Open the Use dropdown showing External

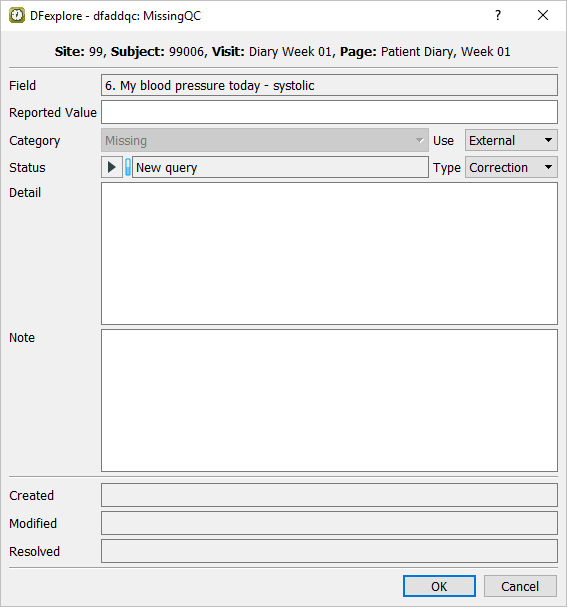point(511,140)
